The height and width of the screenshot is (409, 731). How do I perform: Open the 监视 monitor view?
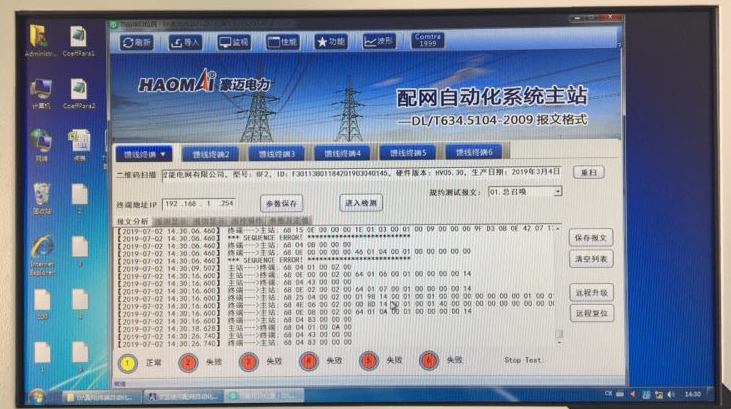[x=235, y=43]
